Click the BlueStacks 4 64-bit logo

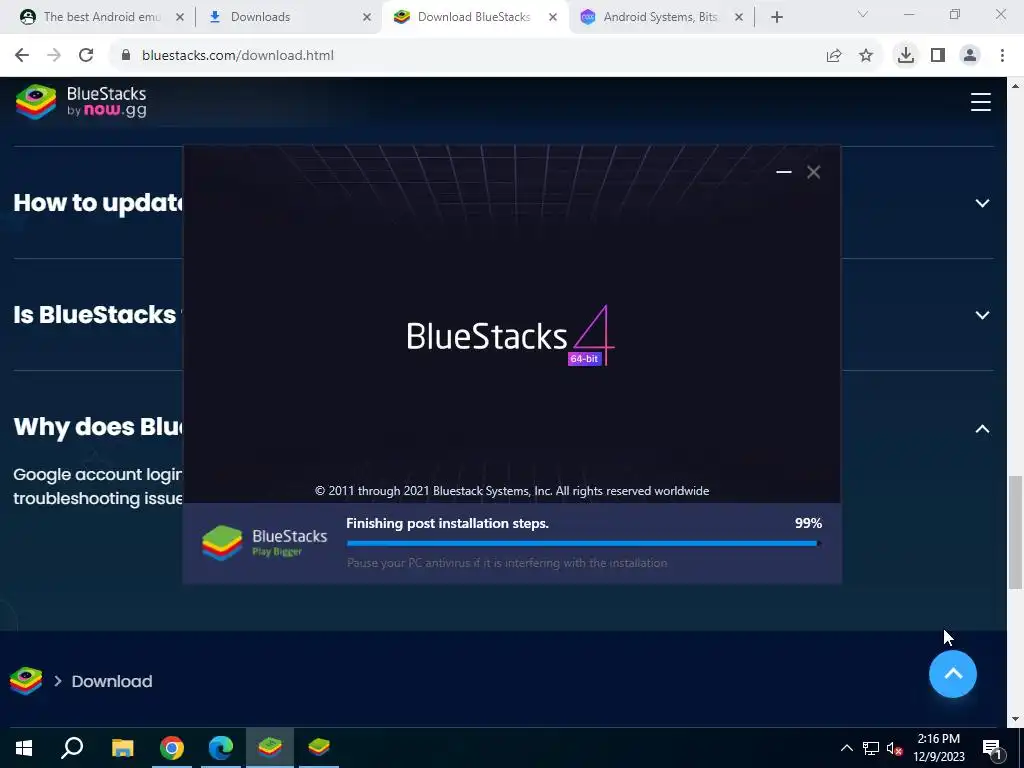coord(511,336)
